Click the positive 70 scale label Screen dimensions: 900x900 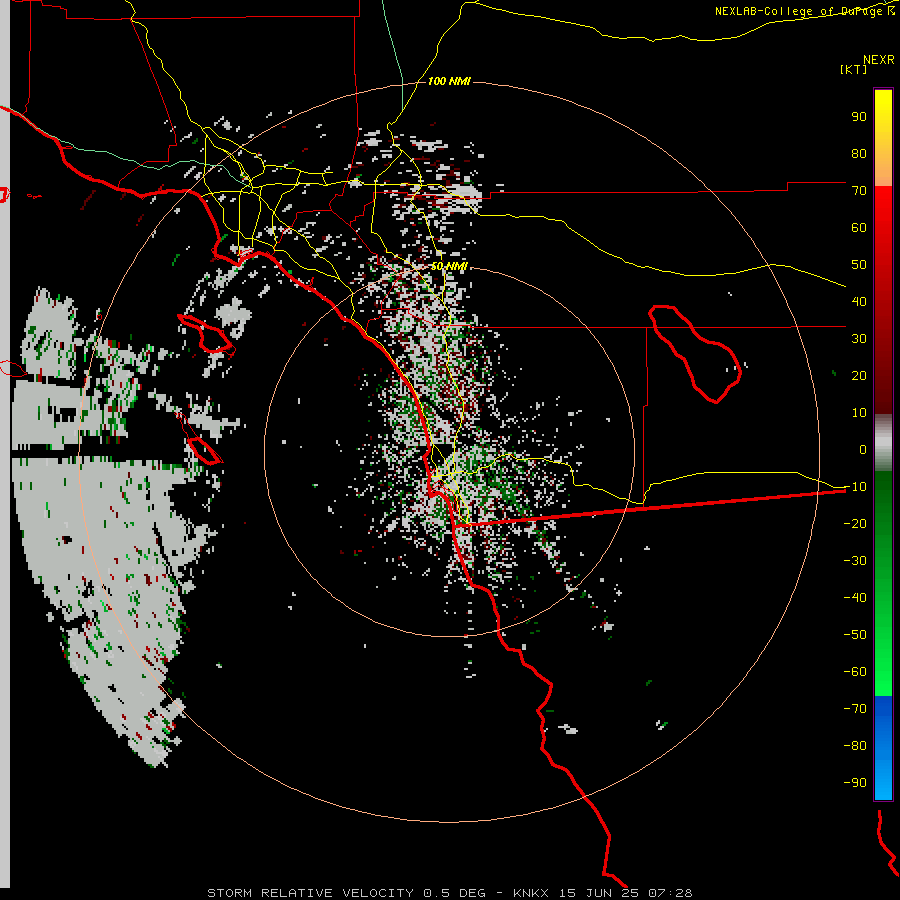[x=859, y=191]
